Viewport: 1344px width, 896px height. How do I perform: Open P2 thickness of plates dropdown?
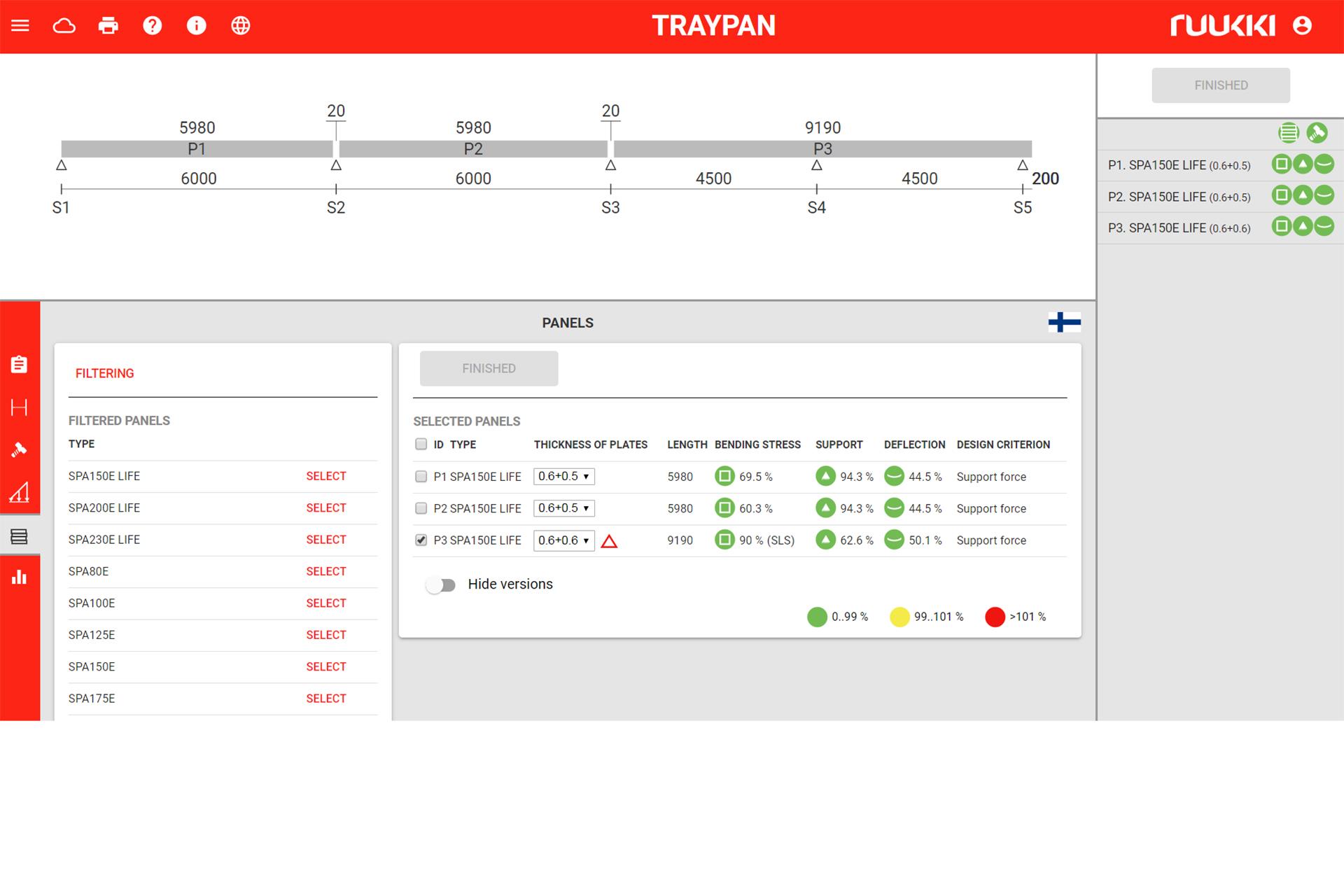[563, 508]
